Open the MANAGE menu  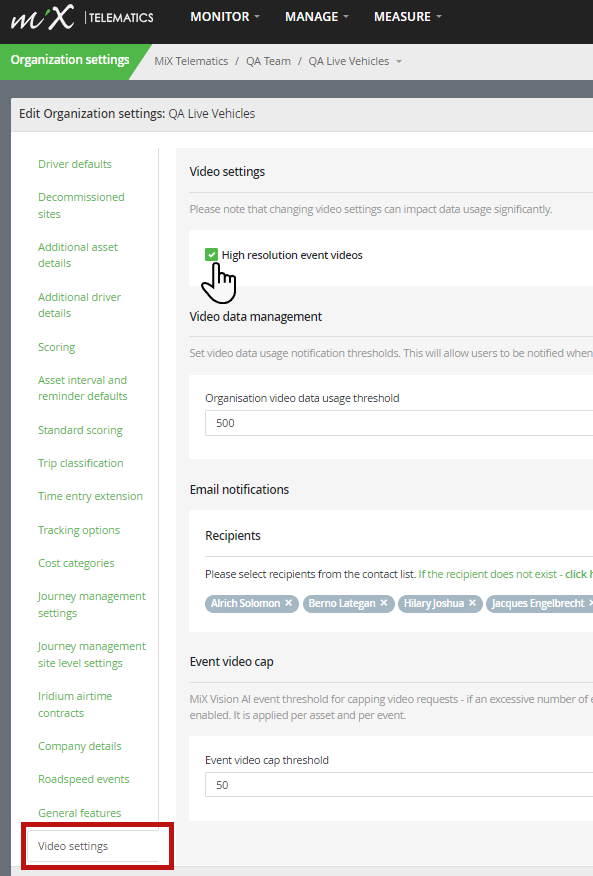316,17
